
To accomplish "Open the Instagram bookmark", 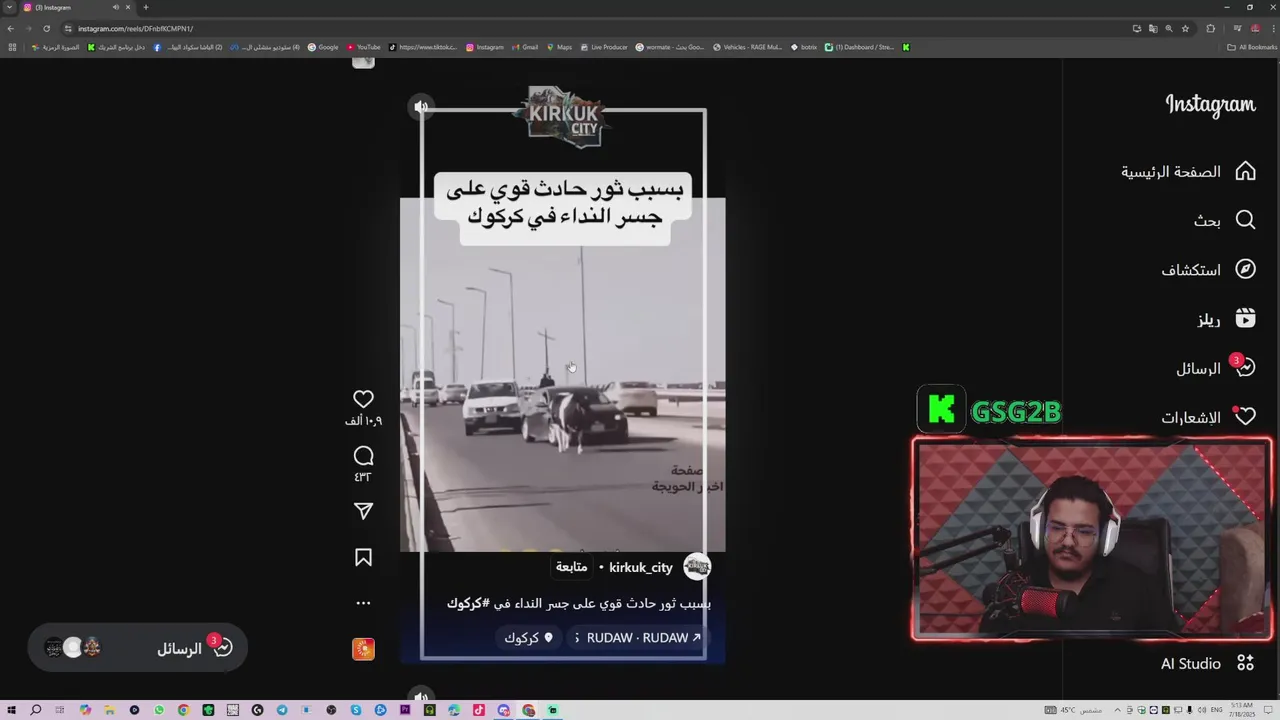I will 485,47.
